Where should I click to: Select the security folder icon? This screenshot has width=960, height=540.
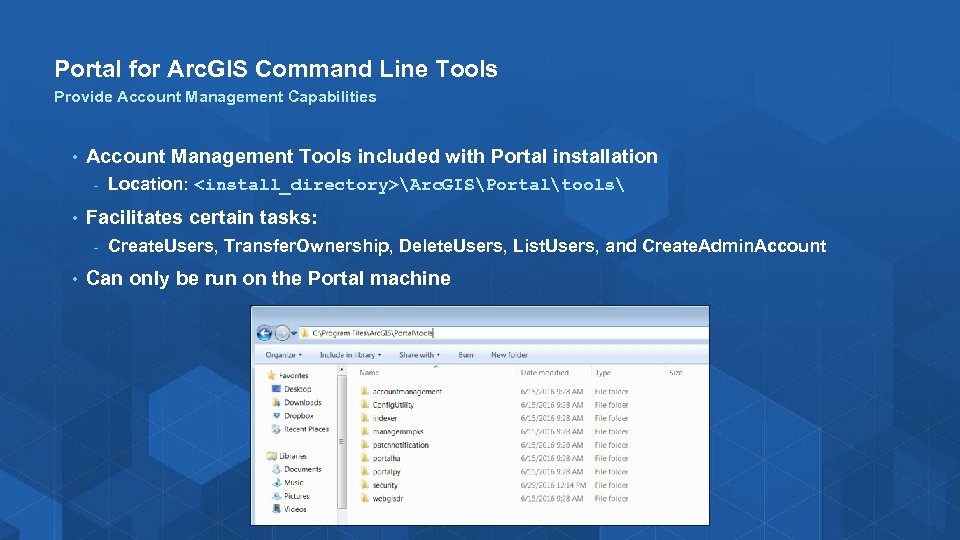(365, 485)
